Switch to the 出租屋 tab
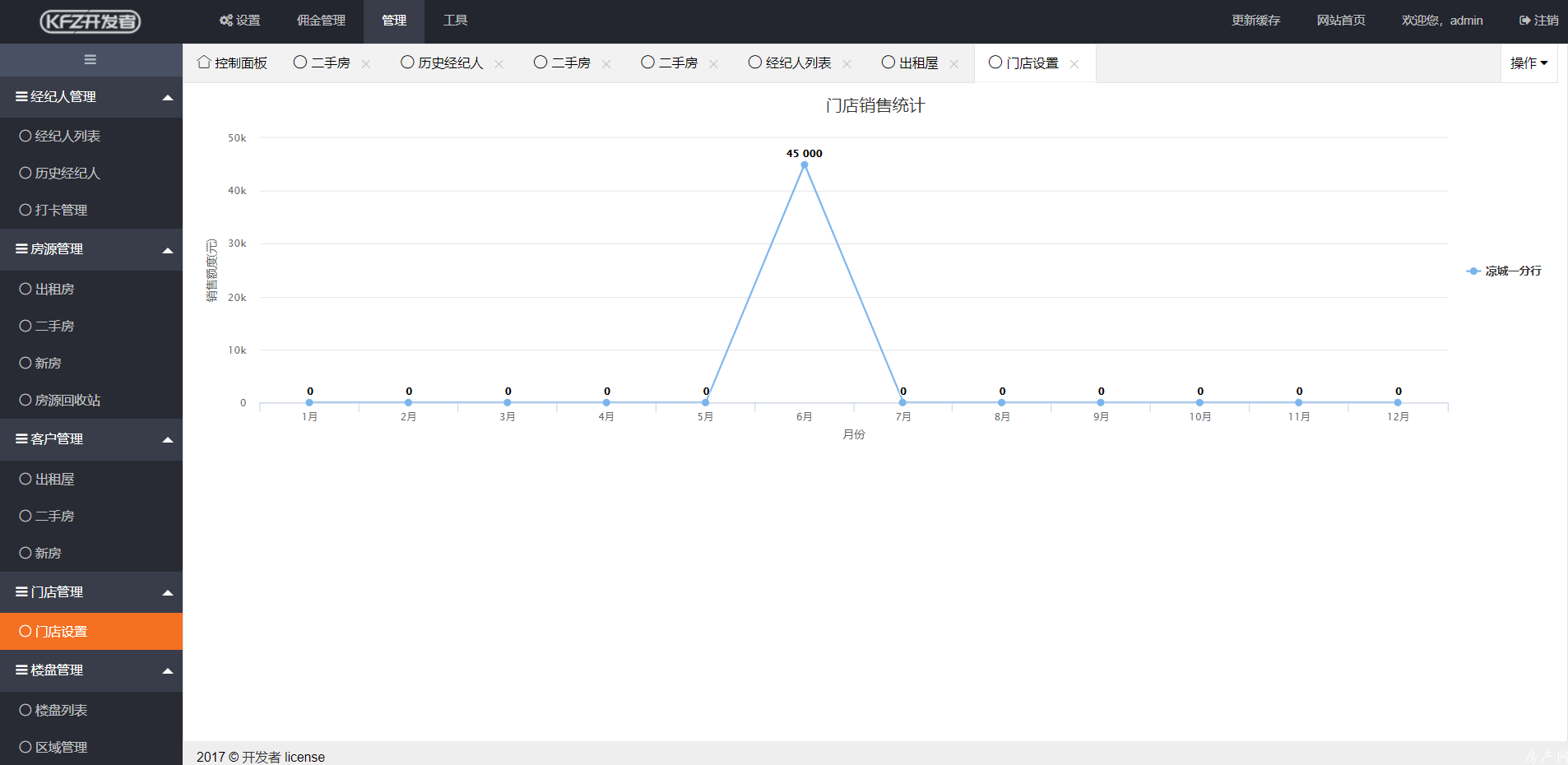Image resolution: width=1568 pixels, height=765 pixels. coord(910,63)
